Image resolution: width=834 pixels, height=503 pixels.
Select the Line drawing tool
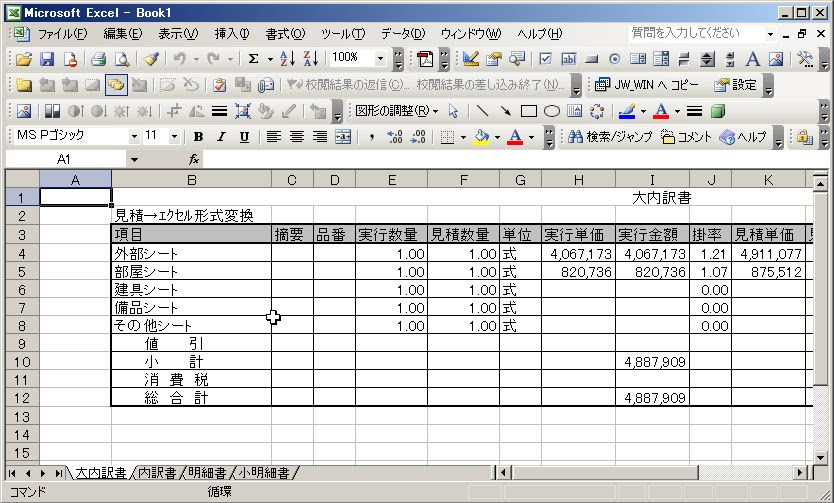click(x=482, y=111)
